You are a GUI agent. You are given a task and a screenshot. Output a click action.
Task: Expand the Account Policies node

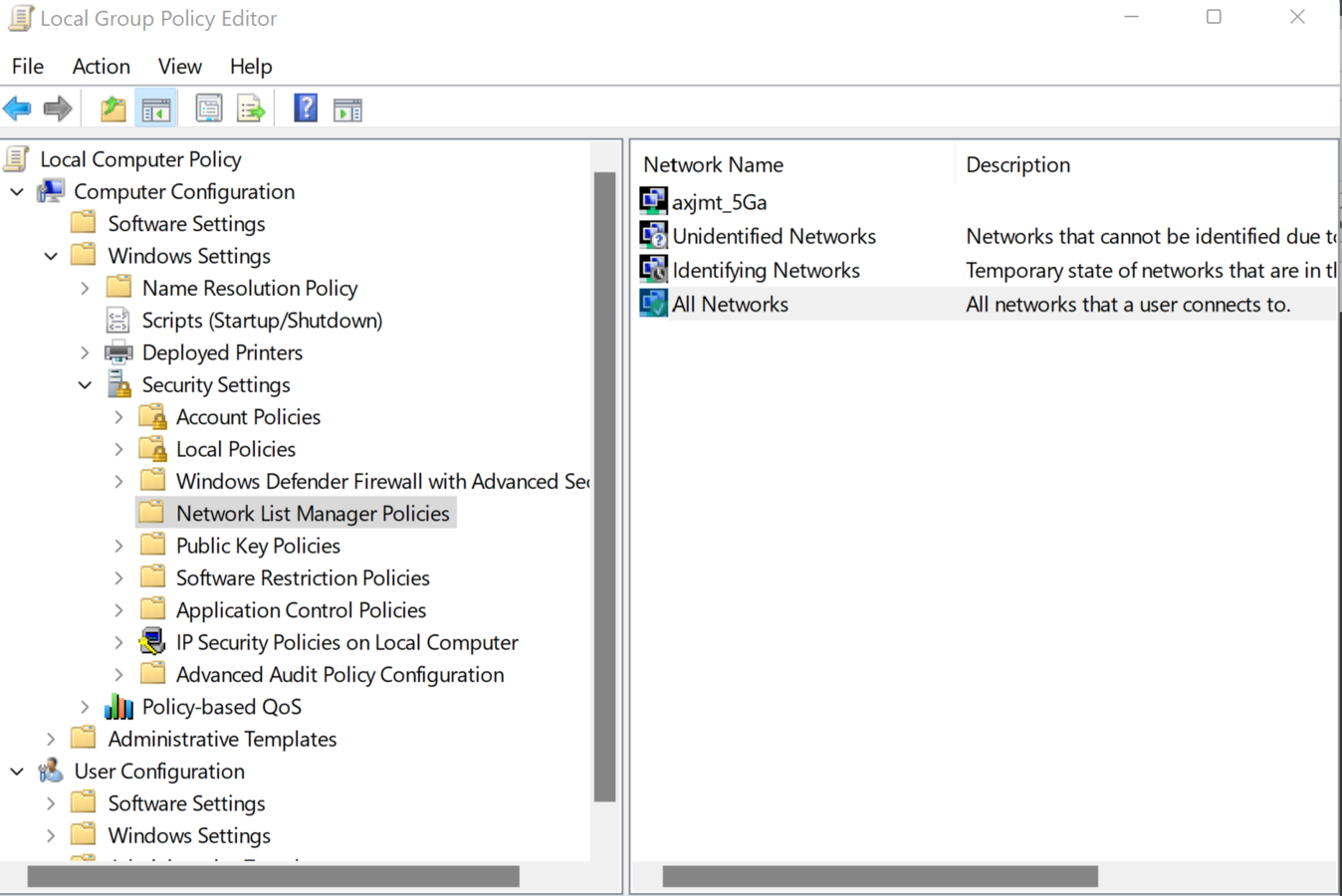pos(118,417)
